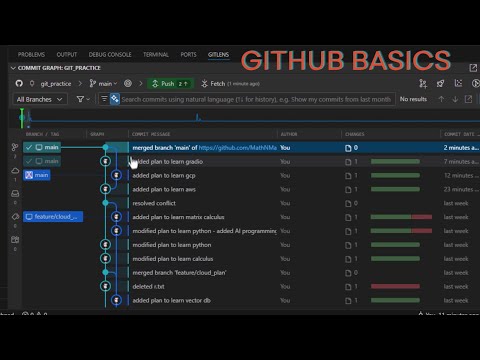Viewport: 480px width, 360px height.
Task: Click avatar node of 'added plan to learn vector db'
Action: pyautogui.click(x=116, y=300)
